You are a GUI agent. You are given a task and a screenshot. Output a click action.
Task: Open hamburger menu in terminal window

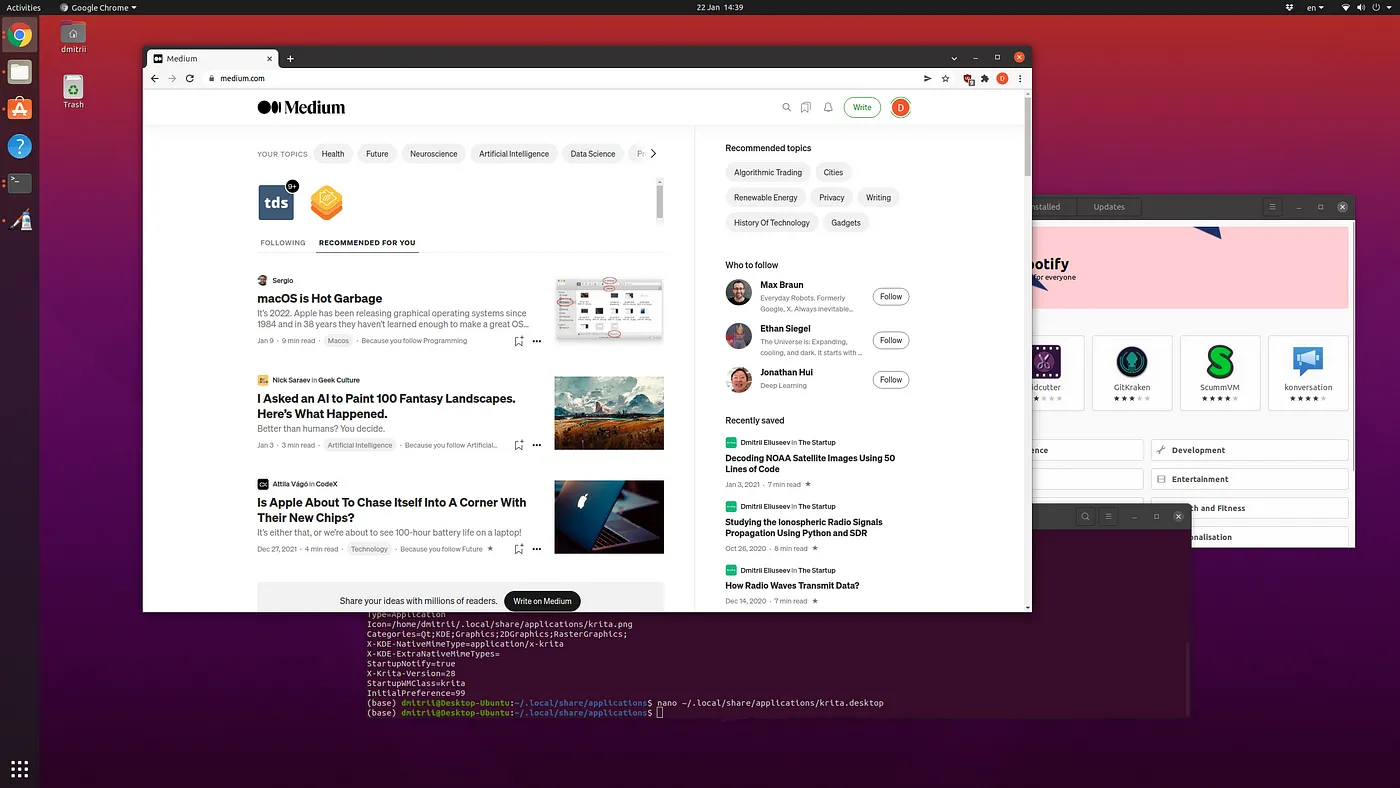pos(1109,517)
